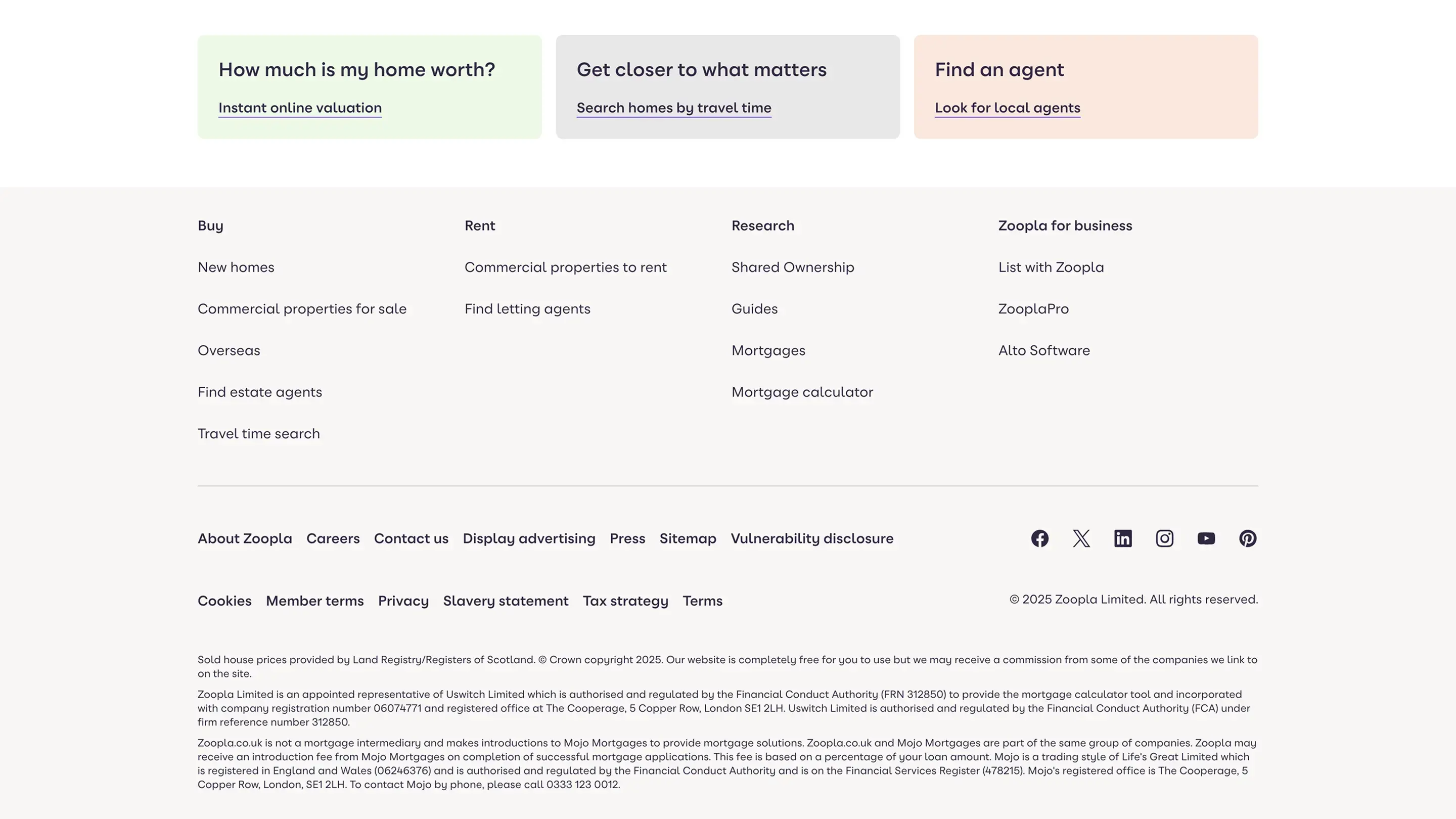Open Alto Software link
Image resolution: width=1456 pixels, height=819 pixels.
1044,350
